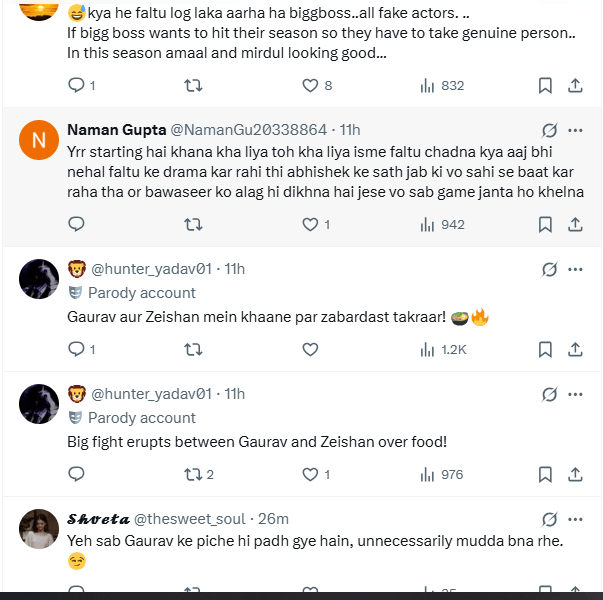Open more options for Big fight erupts tweet
This screenshot has height=600, width=603.
click(x=576, y=393)
